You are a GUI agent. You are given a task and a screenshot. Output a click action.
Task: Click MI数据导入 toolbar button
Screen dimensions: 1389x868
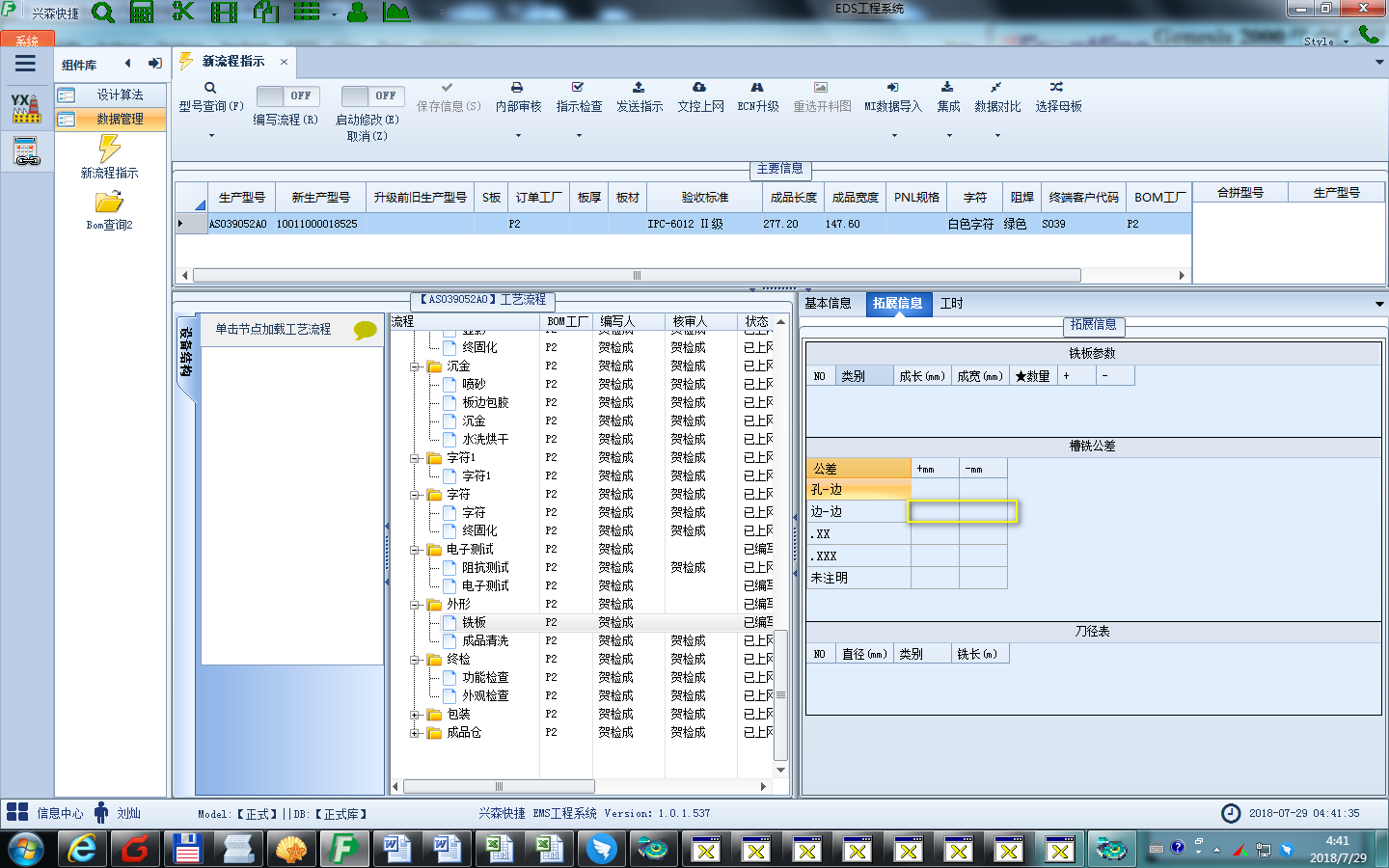(x=893, y=98)
